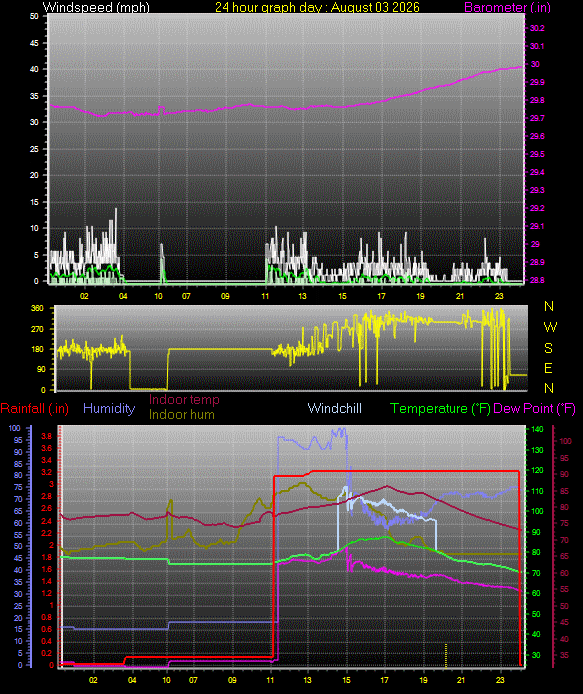Click the Windspeed (mph) axis title
583x694 pixels.
(96, 8)
